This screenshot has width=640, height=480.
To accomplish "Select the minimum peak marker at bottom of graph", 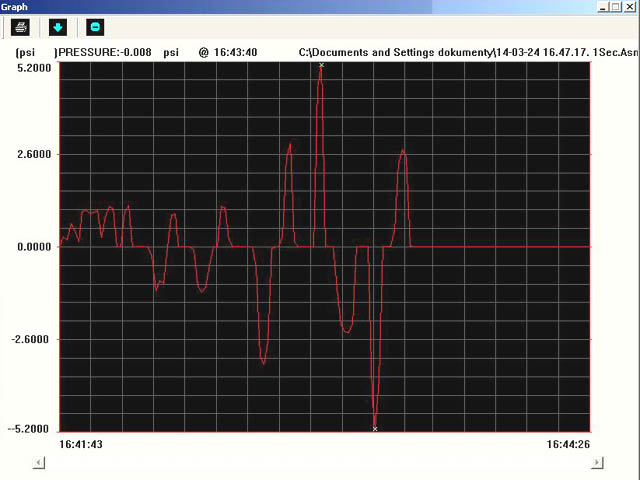I will [375, 429].
